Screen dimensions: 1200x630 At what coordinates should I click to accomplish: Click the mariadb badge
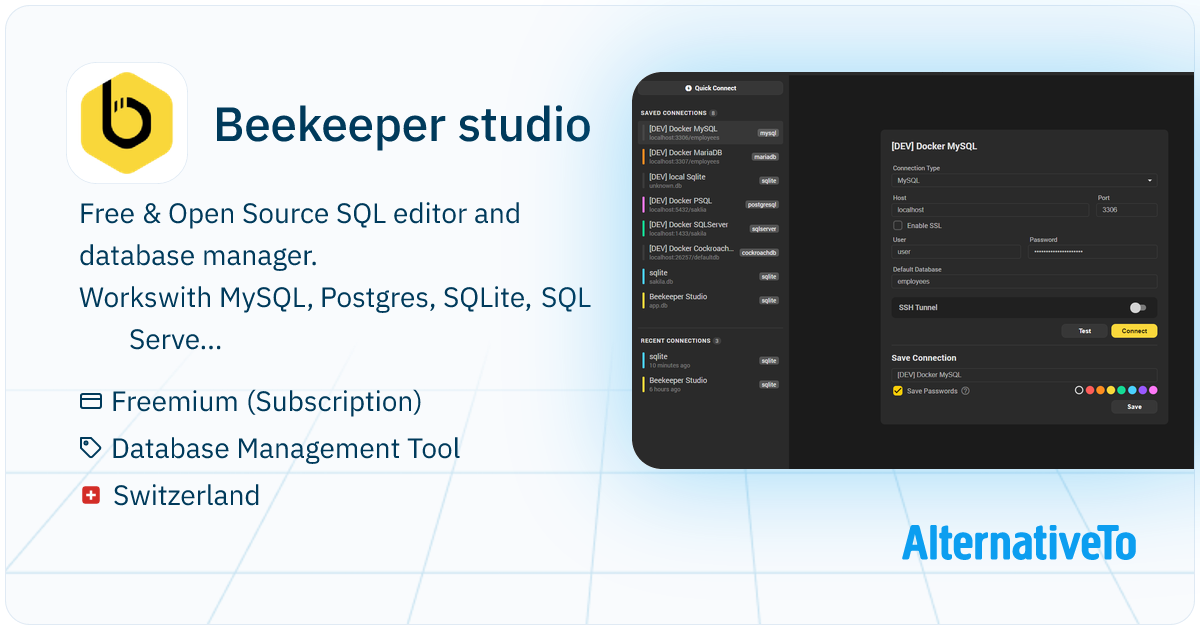[765, 157]
